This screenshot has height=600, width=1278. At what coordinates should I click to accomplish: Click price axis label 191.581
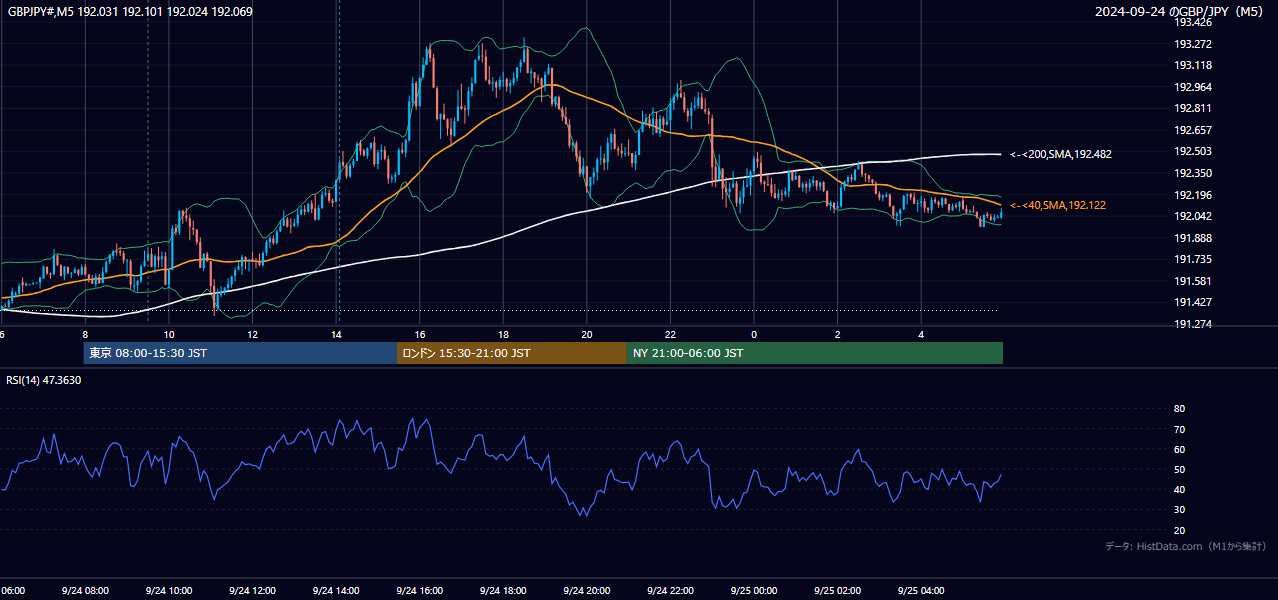point(1193,281)
